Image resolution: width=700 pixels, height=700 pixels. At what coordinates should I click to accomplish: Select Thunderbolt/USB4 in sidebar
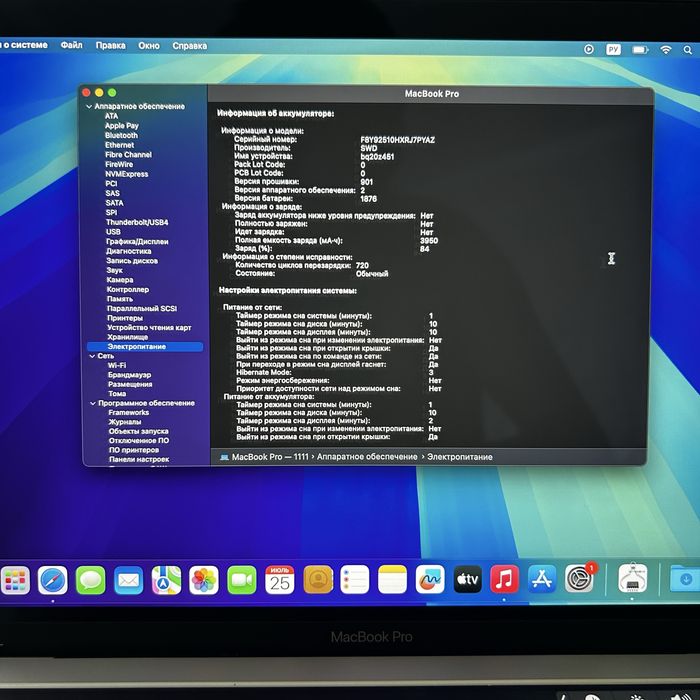(137, 222)
